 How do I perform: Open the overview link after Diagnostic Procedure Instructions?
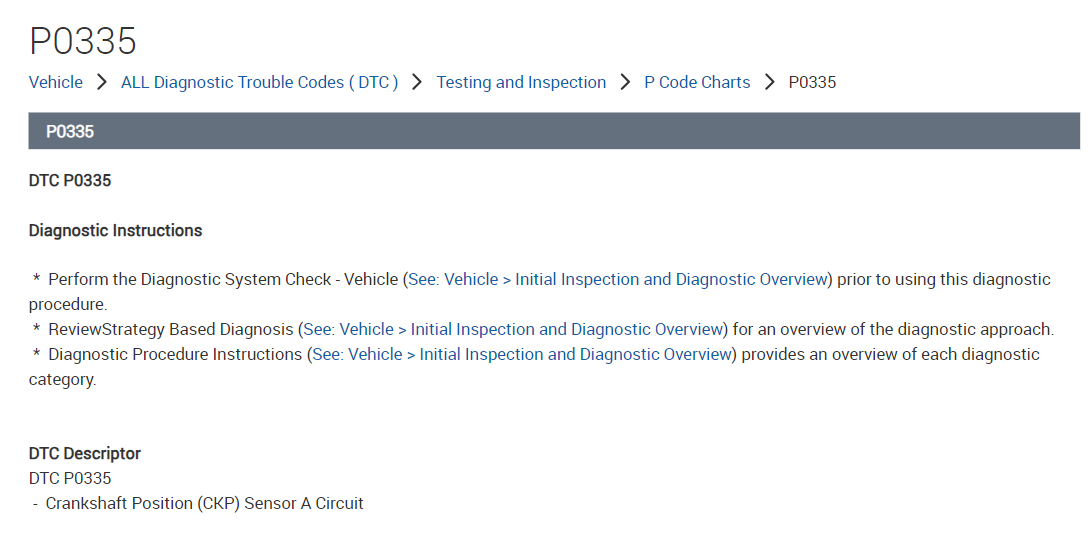pos(522,354)
